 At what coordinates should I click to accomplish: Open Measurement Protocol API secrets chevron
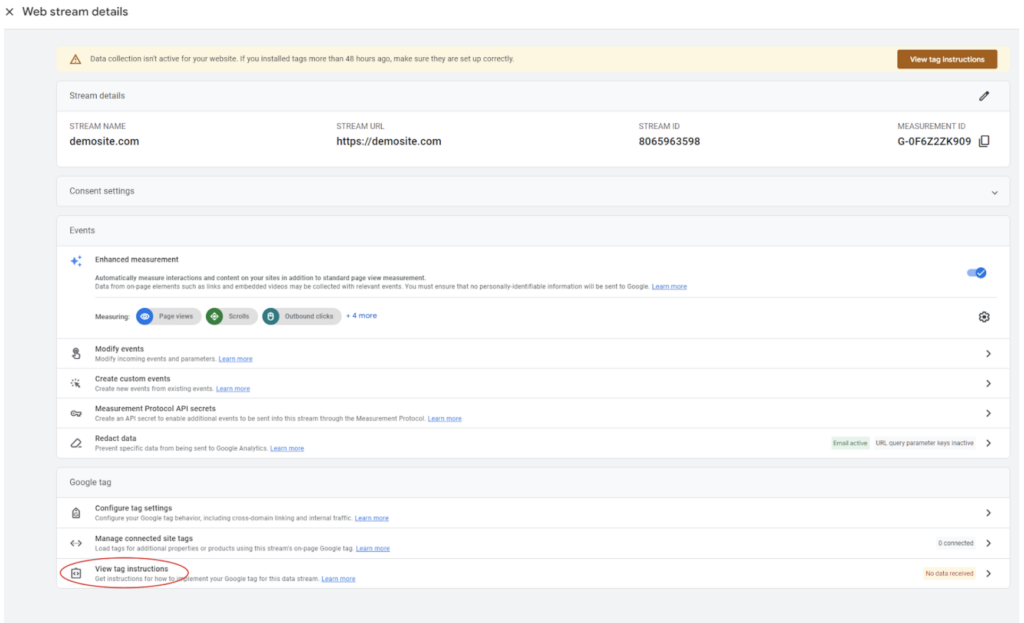coord(989,413)
